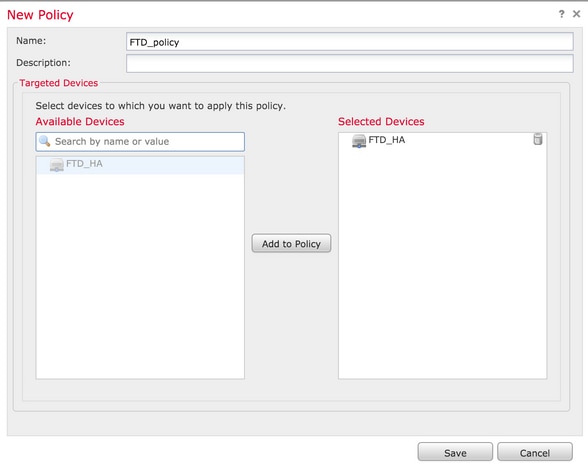Image resolution: width=588 pixels, height=464 pixels.
Task: Click the FTD_HA device icon in Selected Devices
Action: [x=359, y=141]
